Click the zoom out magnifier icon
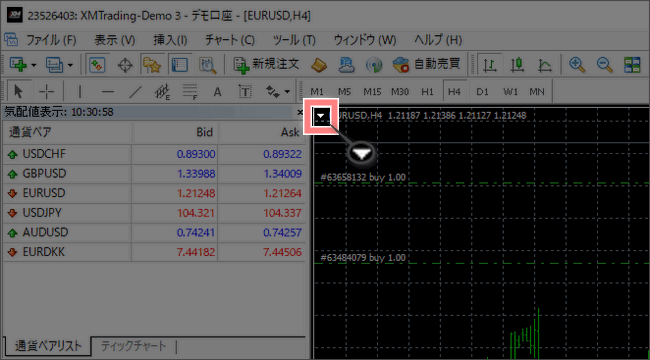Screen dimensions: 650x360 604,64
